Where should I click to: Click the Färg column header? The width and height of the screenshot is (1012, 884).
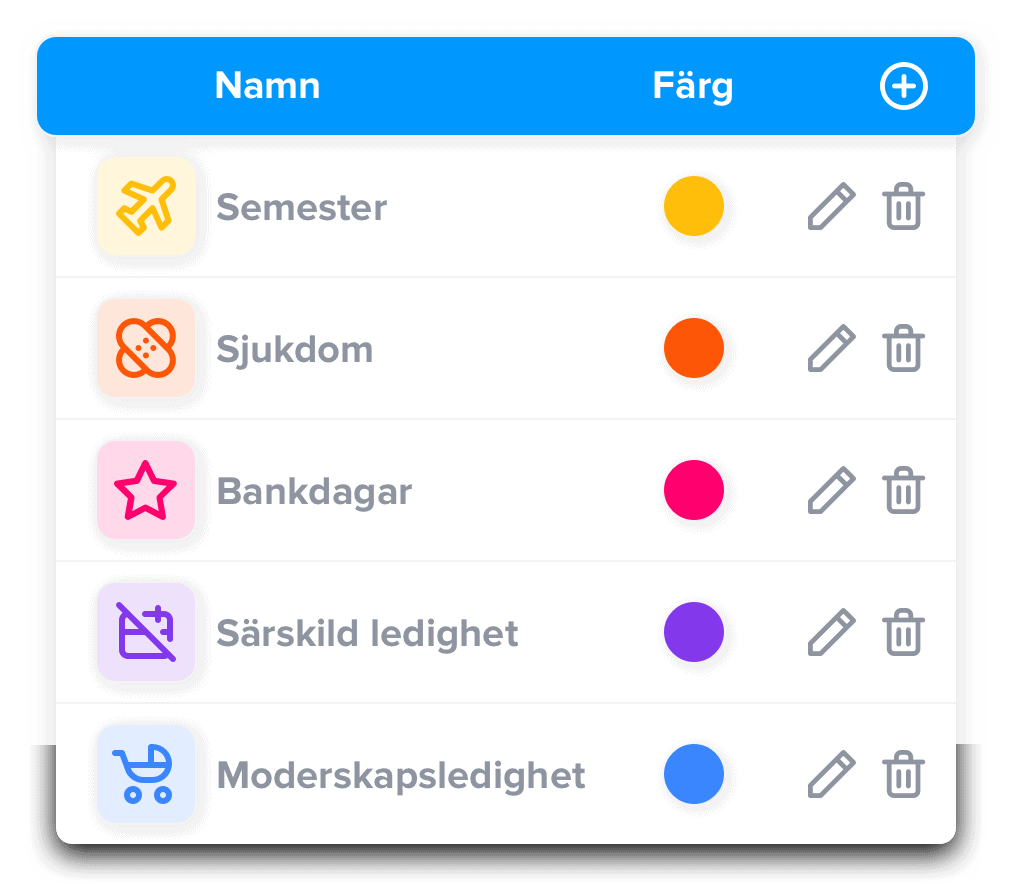pyautogui.click(x=693, y=86)
